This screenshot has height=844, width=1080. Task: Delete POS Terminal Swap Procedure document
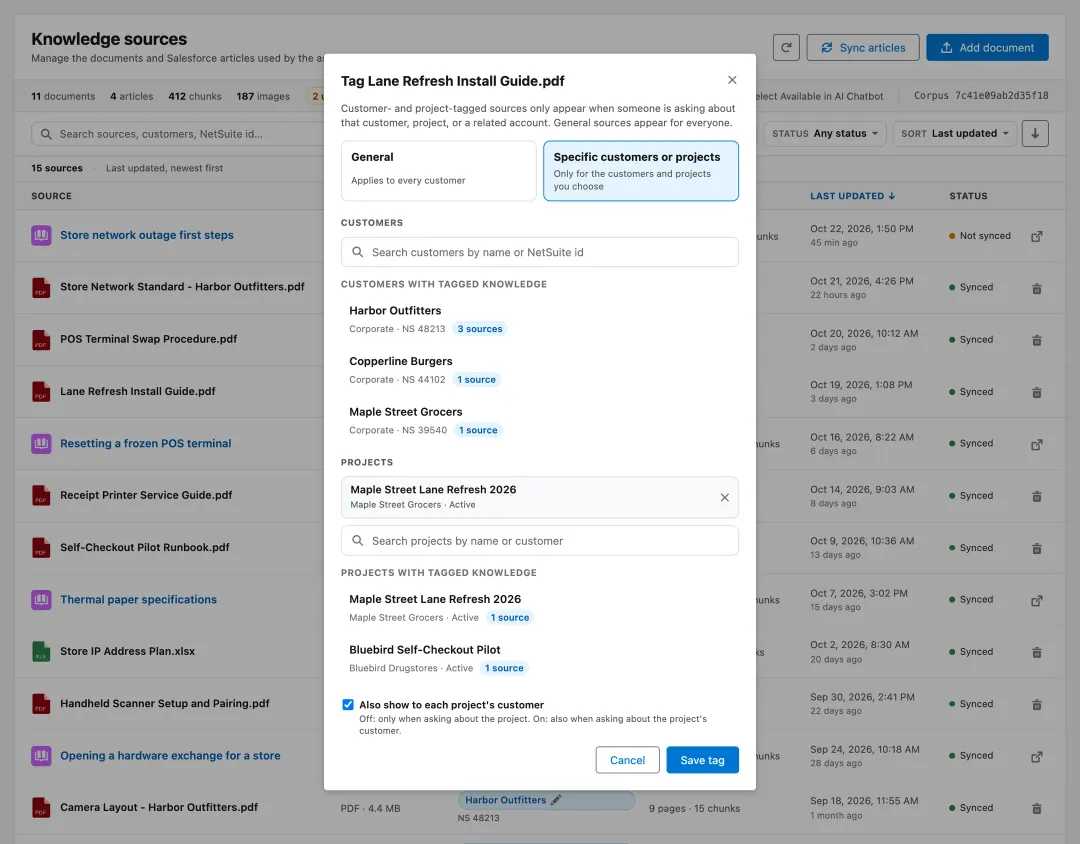(1036, 340)
